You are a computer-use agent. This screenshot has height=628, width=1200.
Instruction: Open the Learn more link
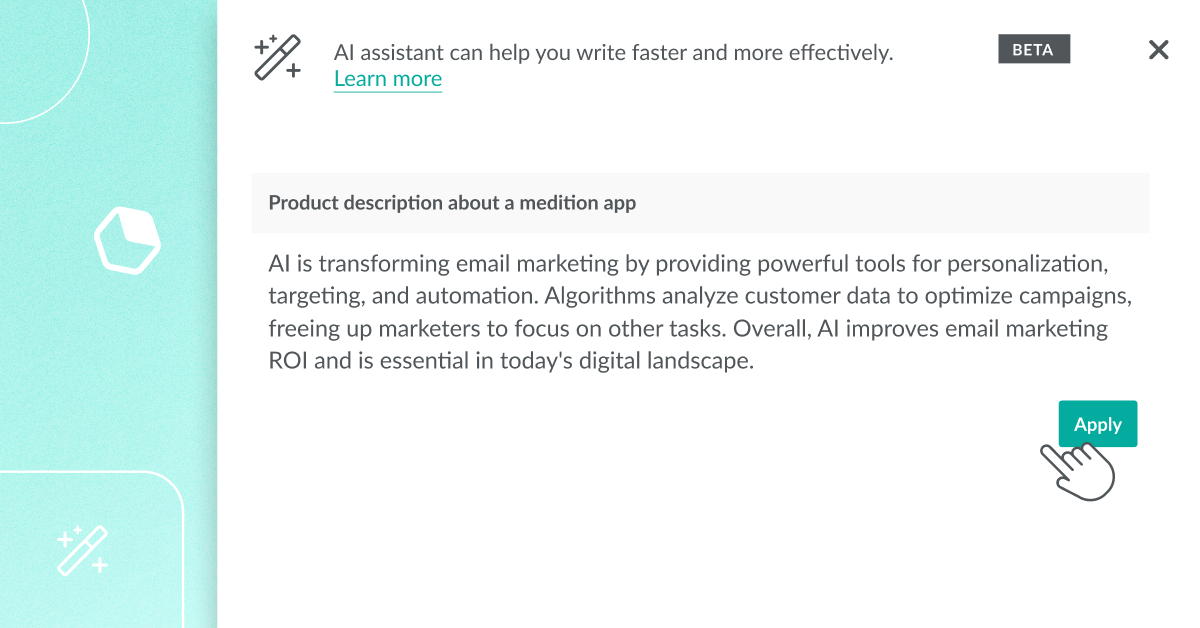388,79
